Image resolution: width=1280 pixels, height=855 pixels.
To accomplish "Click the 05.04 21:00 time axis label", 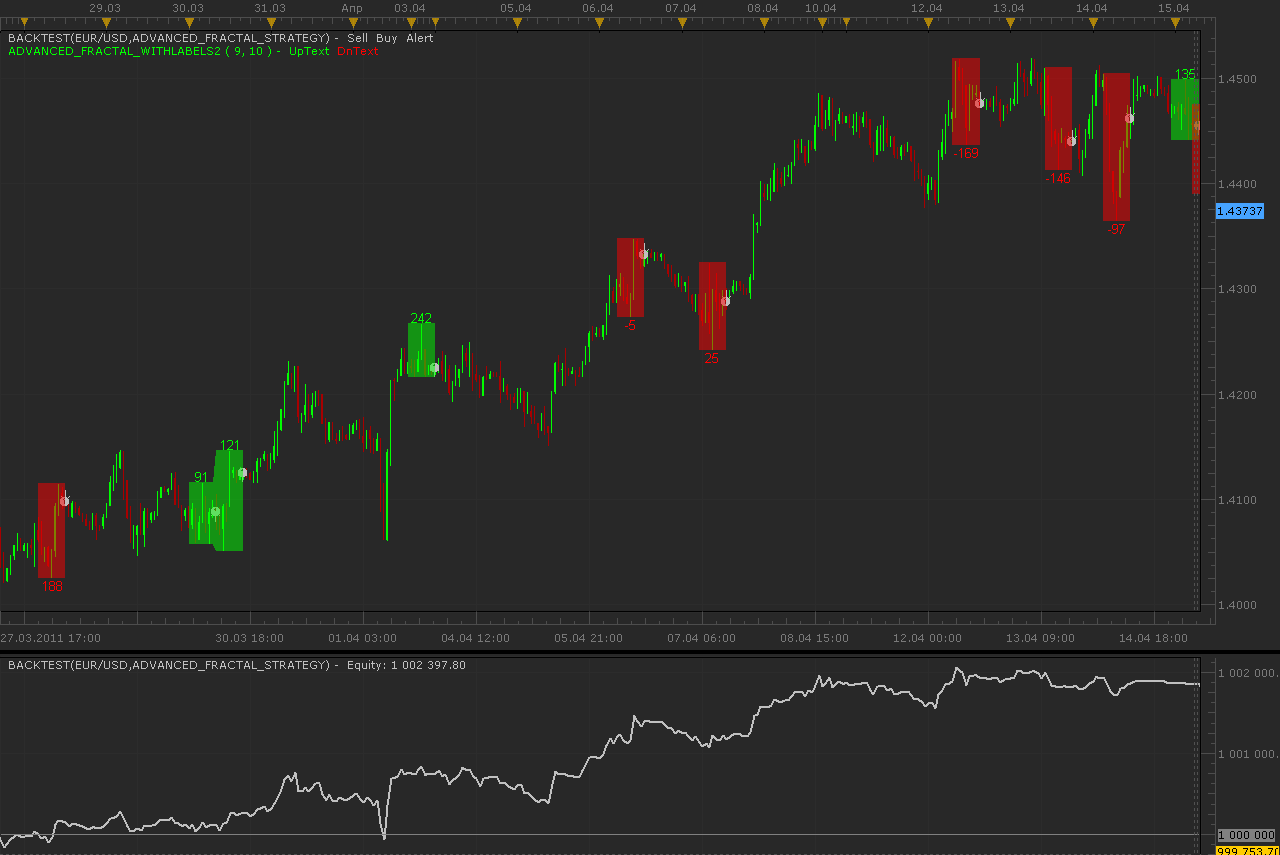I will click(589, 638).
